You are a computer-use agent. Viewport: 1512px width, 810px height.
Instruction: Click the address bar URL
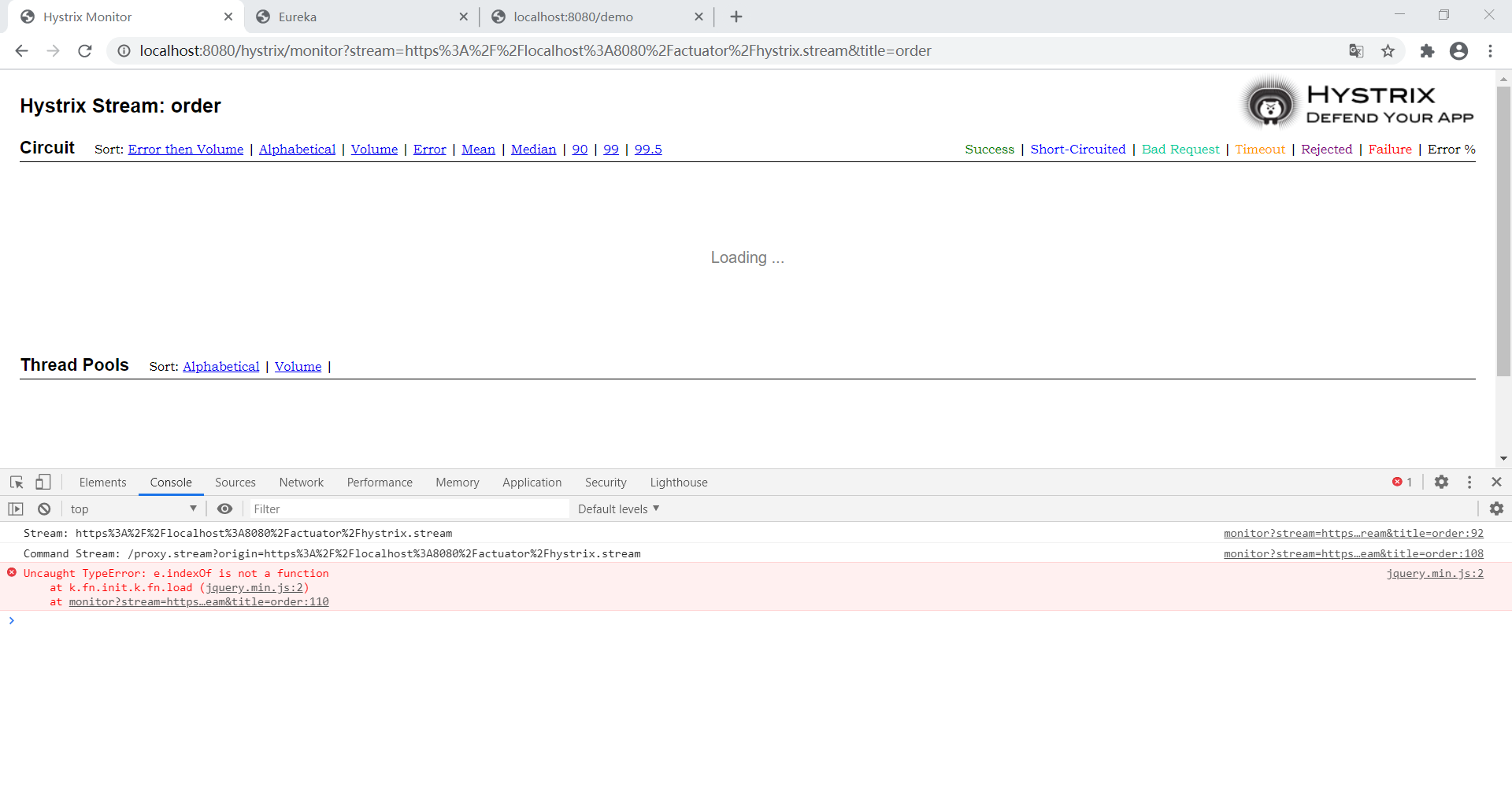[535, 51]
